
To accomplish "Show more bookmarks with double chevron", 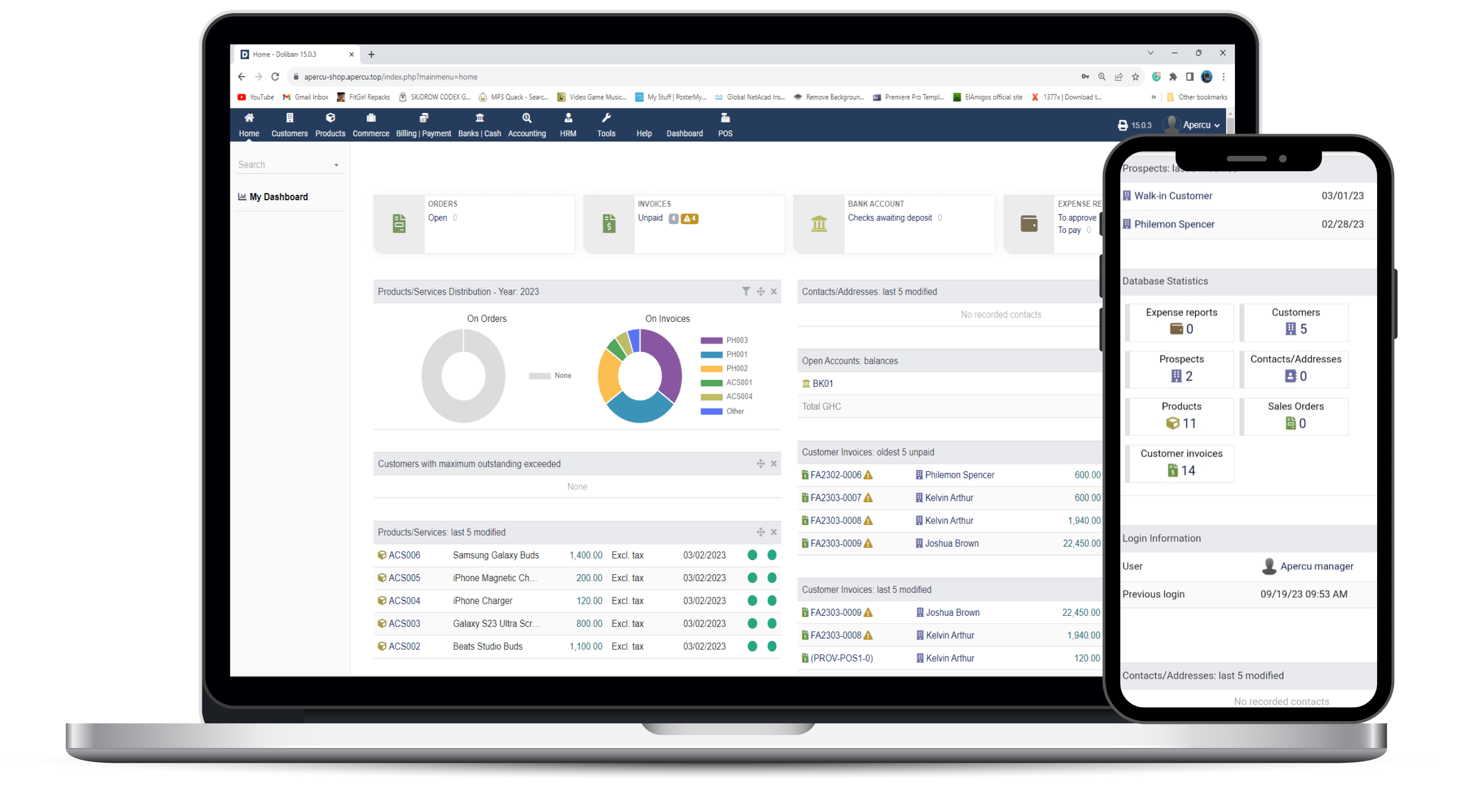I will (1154, 97).
